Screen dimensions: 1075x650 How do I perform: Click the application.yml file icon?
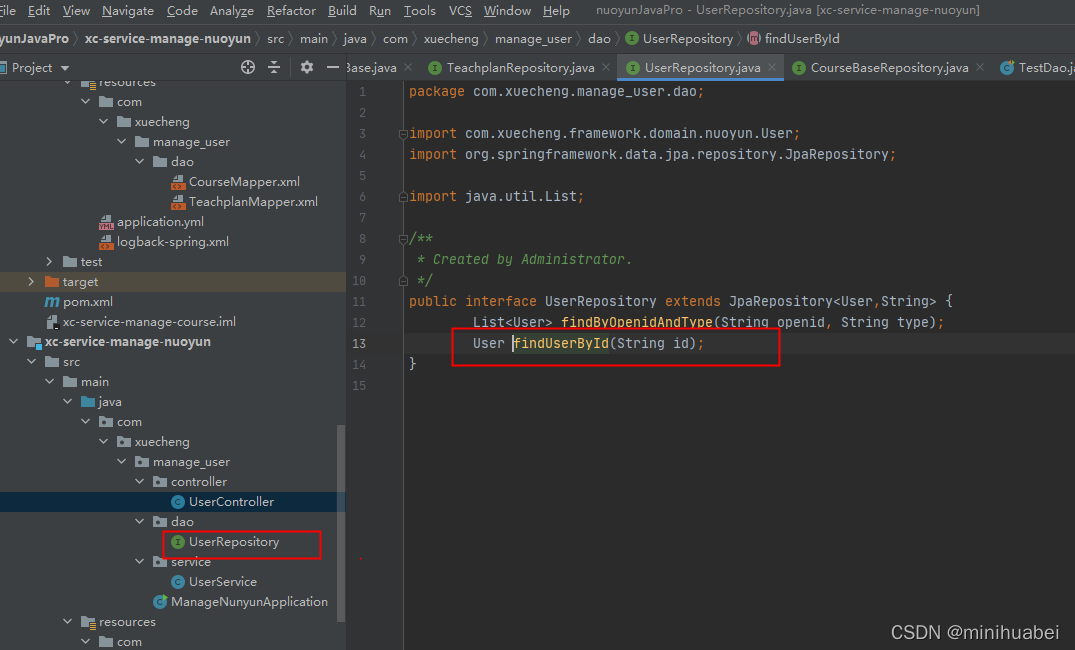[106, 222]
